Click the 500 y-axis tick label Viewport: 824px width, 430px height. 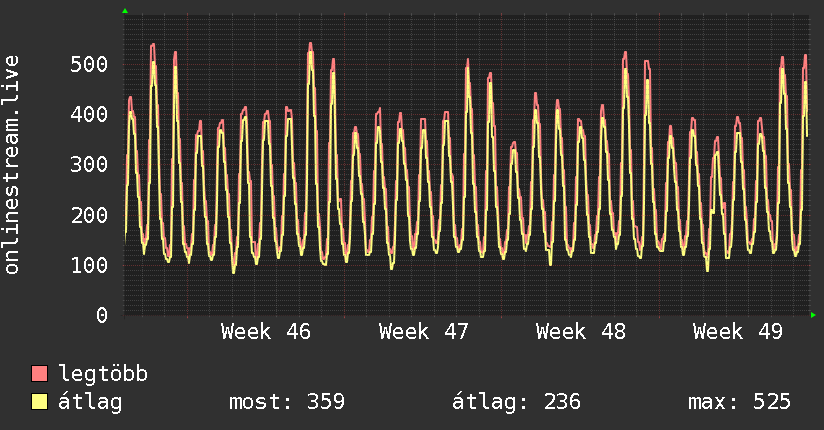tap(89, 64)
